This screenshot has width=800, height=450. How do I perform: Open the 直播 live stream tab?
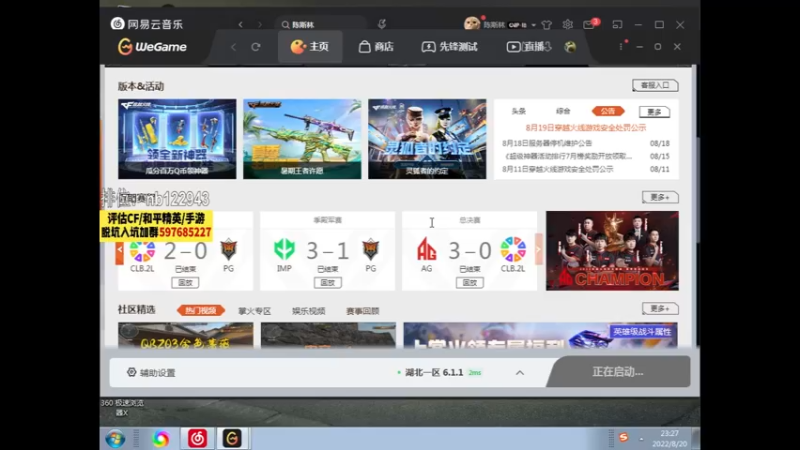[528, 46]
